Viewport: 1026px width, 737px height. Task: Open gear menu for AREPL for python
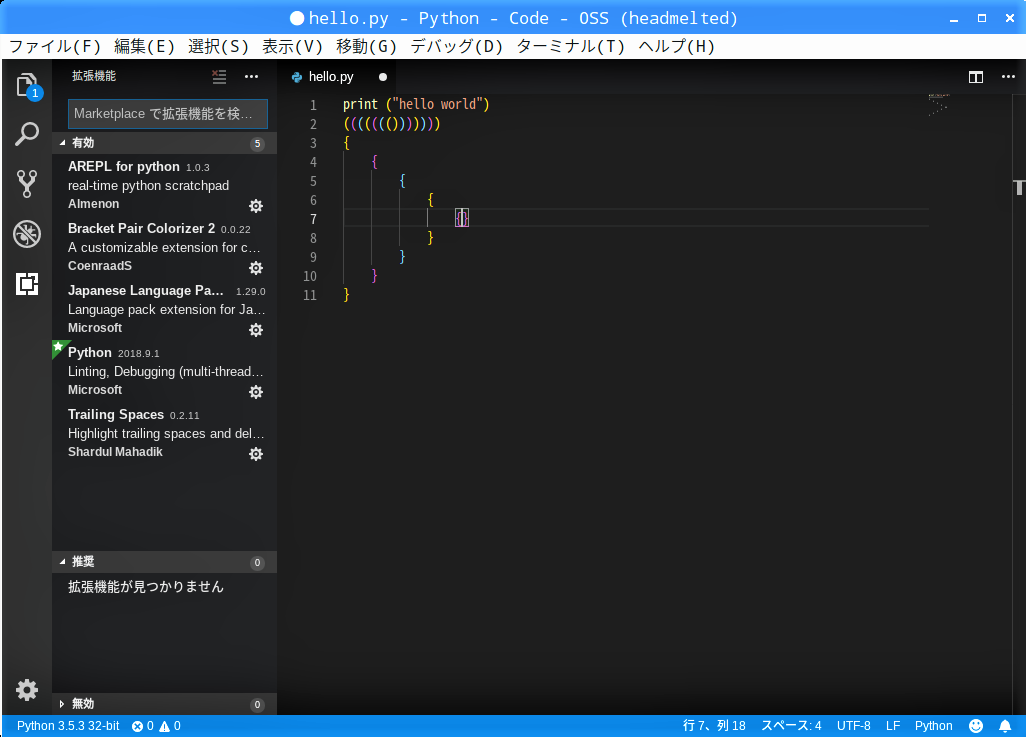coord(256,206)
